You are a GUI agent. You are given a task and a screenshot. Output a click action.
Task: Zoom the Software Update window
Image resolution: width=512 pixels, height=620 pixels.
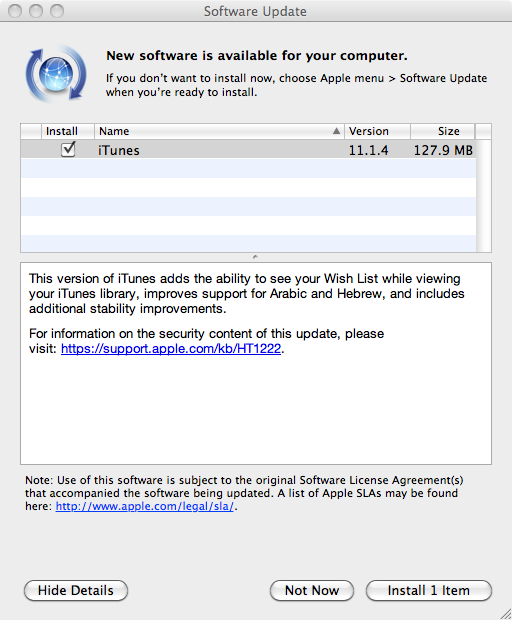(57, 11)
